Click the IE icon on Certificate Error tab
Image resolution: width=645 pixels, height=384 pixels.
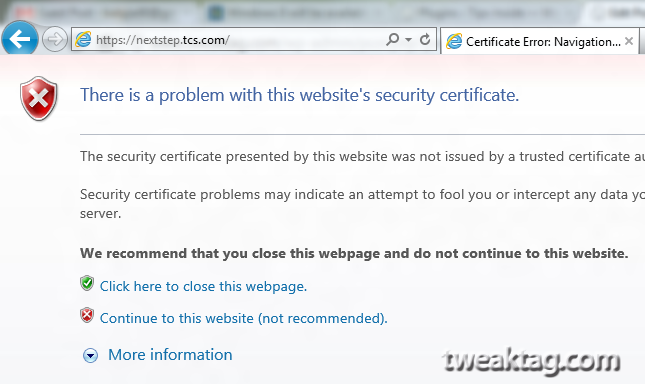[454, 42]
